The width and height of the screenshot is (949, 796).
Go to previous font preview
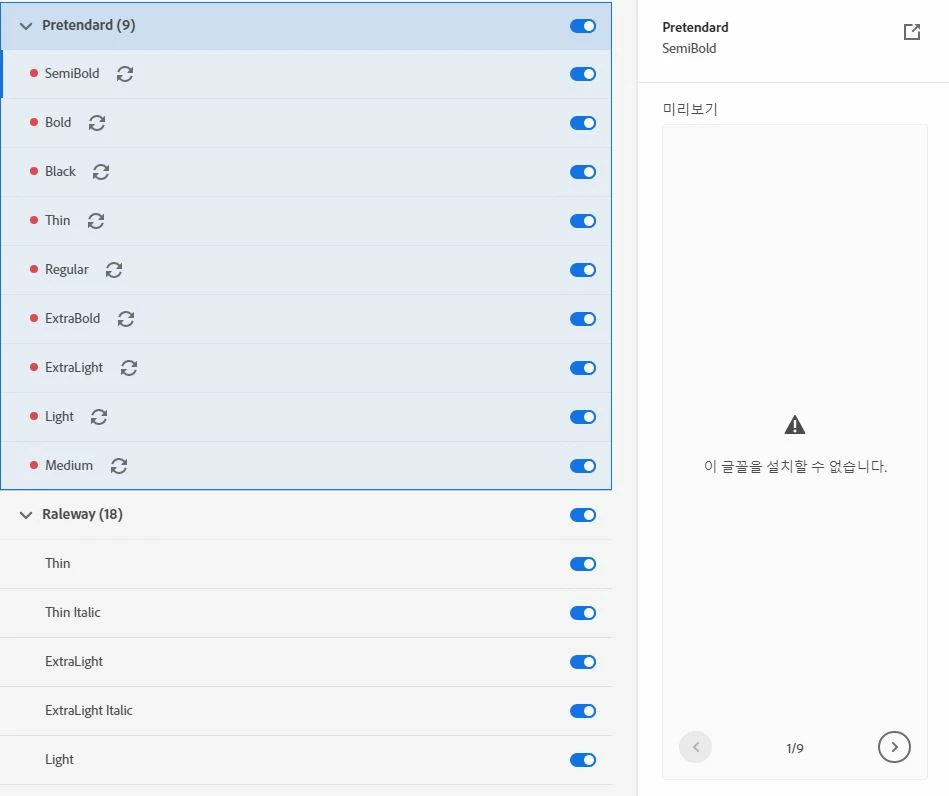tap(695, 747)
